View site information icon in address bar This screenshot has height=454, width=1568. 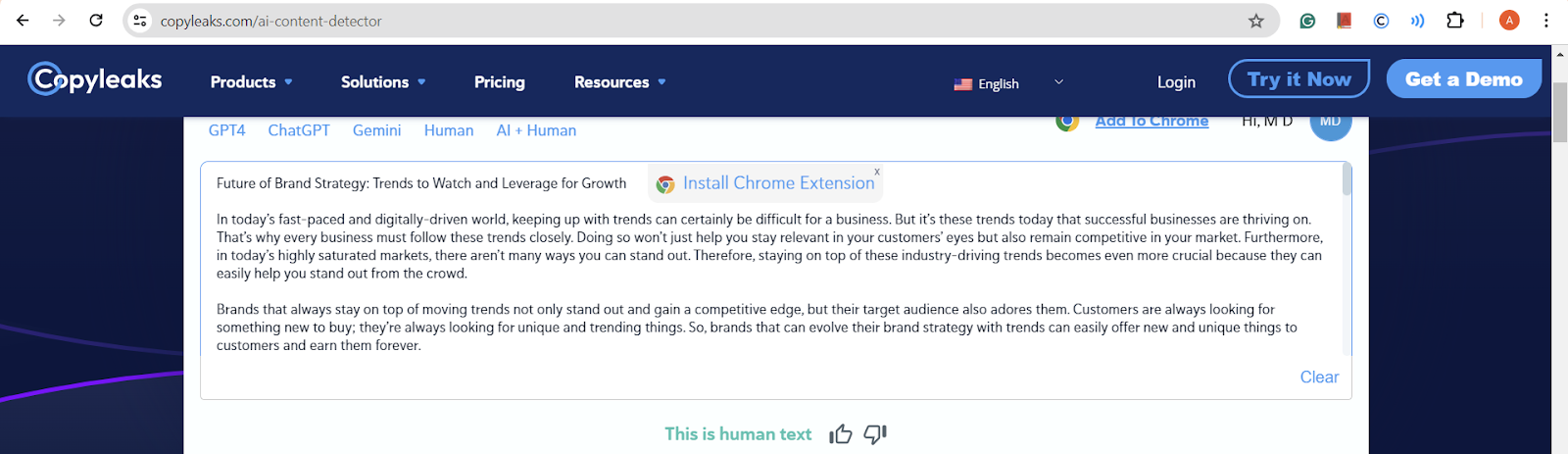click(140, 21)
